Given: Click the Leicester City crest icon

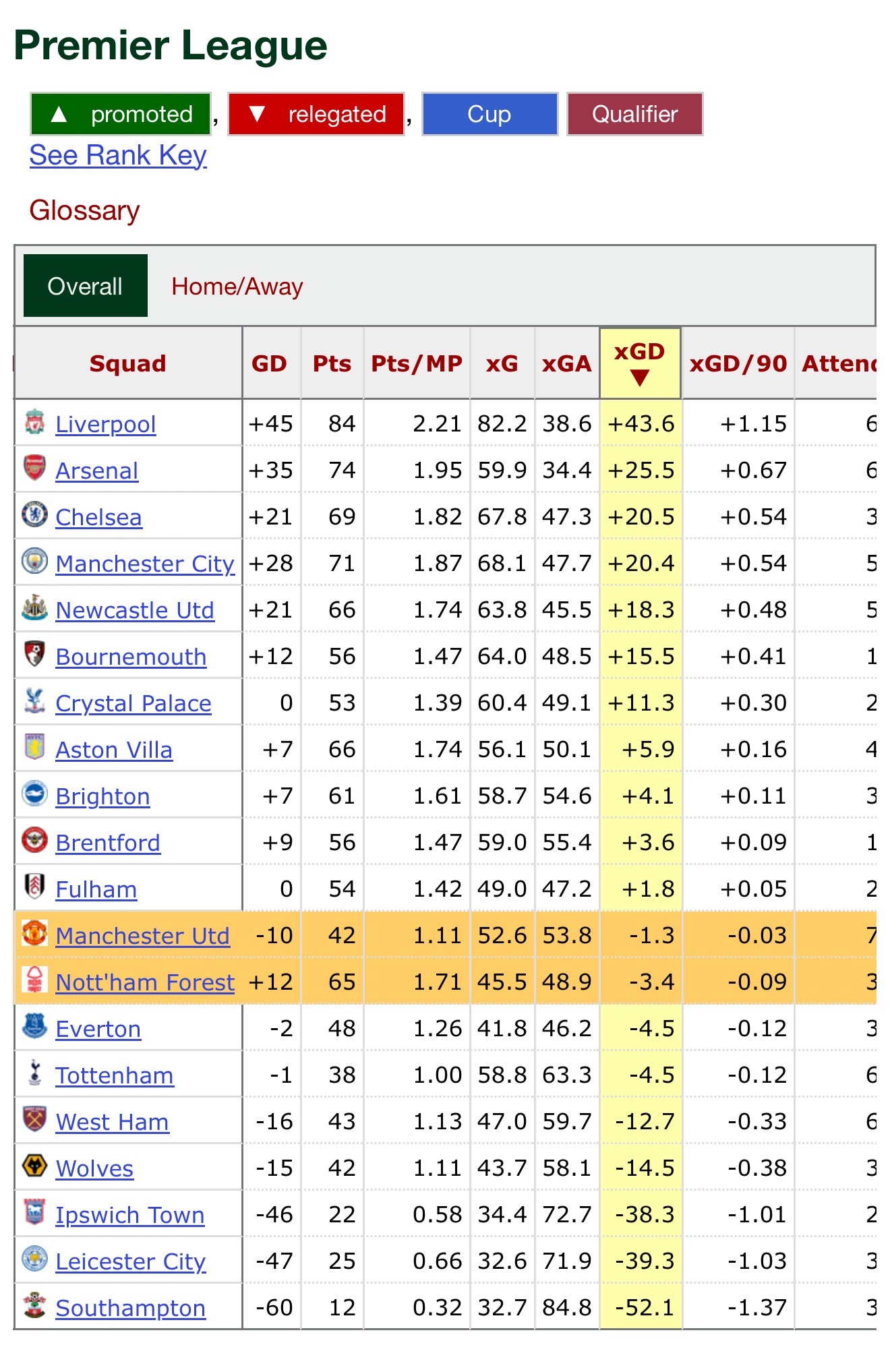Looking at the screenshot, I should [34, 1259].
